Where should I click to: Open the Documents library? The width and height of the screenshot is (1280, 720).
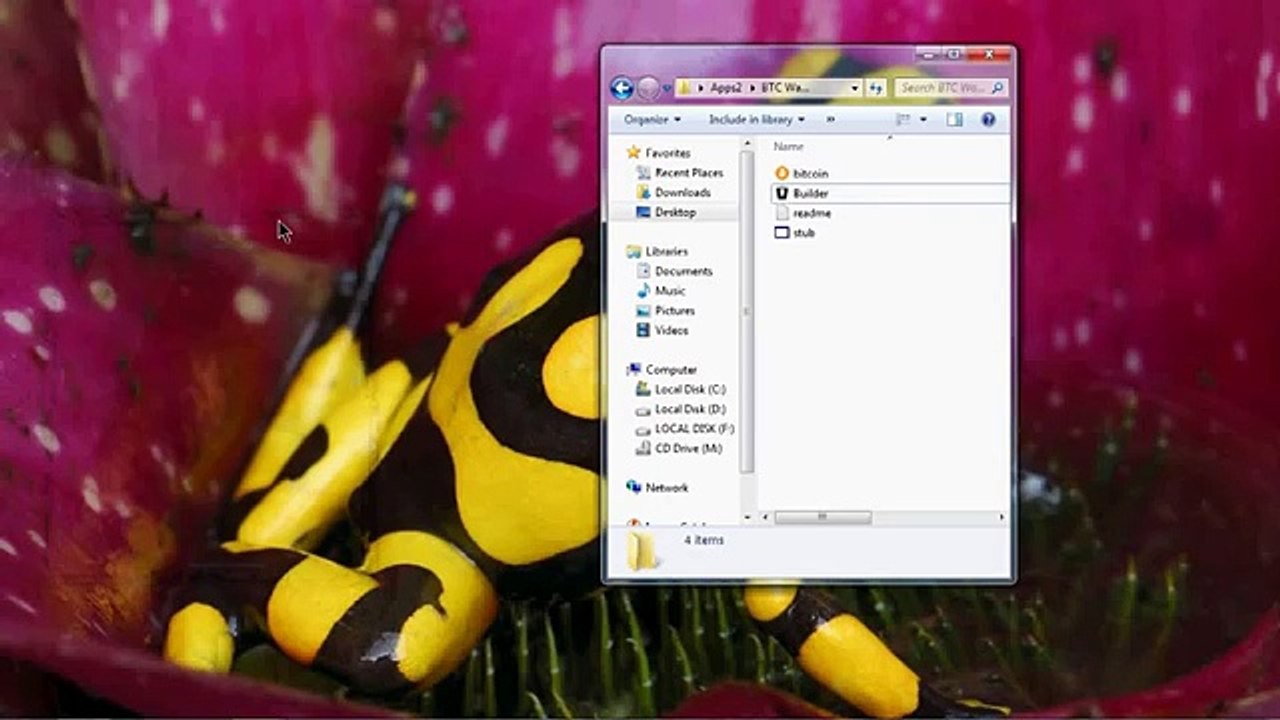(683, 271)
